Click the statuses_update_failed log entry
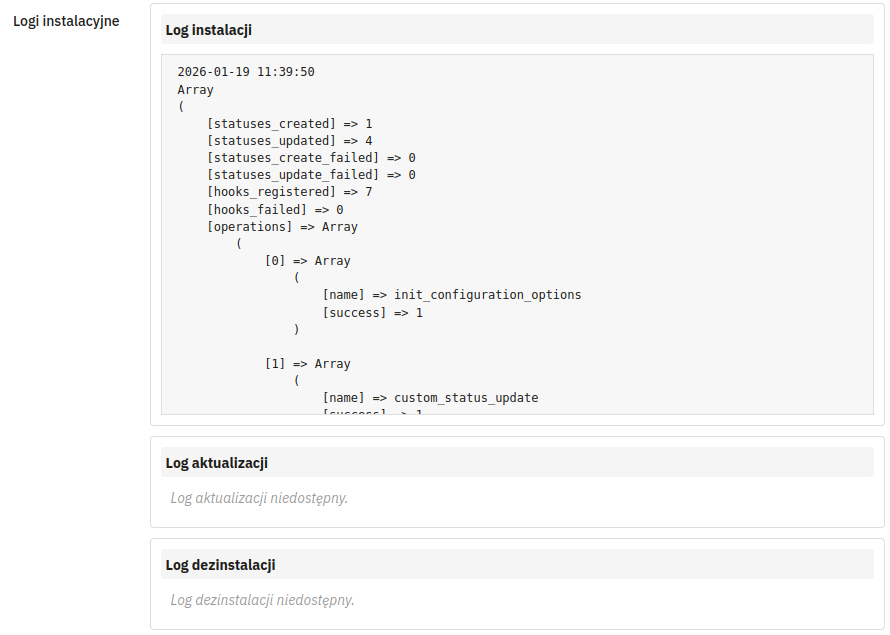 [310, 175]
